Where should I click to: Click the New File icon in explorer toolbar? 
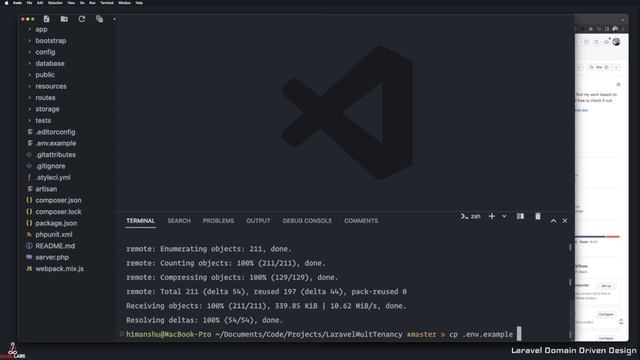[x=47, y=19]
